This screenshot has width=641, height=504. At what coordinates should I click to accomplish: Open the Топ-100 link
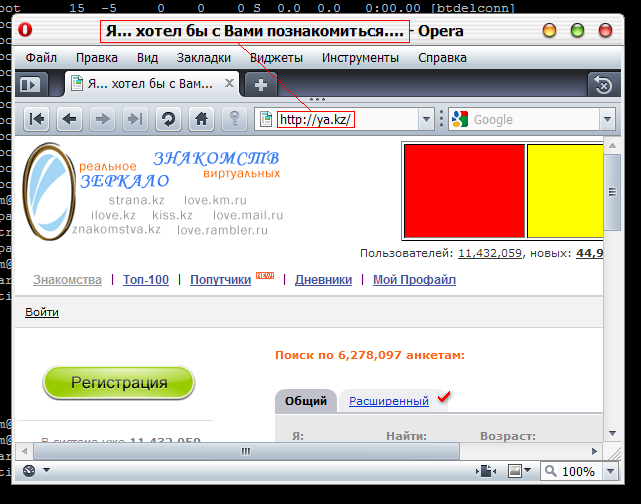coord(146,280)
